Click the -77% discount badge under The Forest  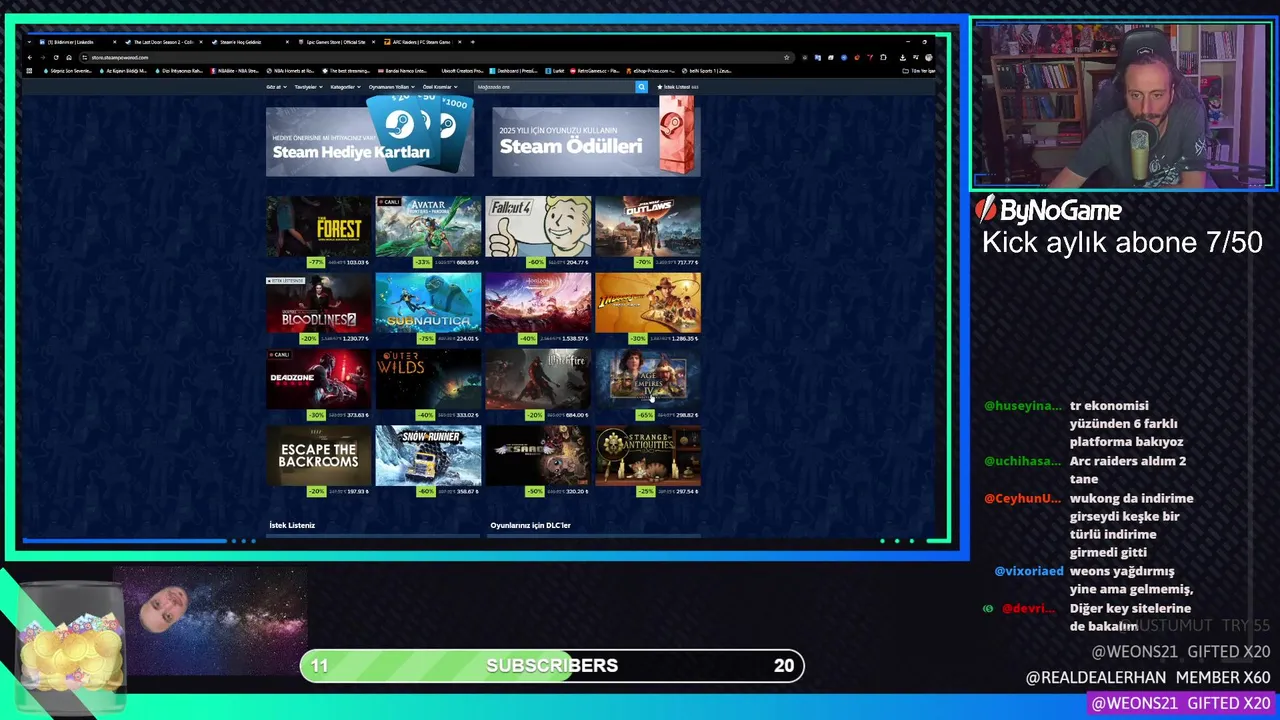click(x=317, y=262)
